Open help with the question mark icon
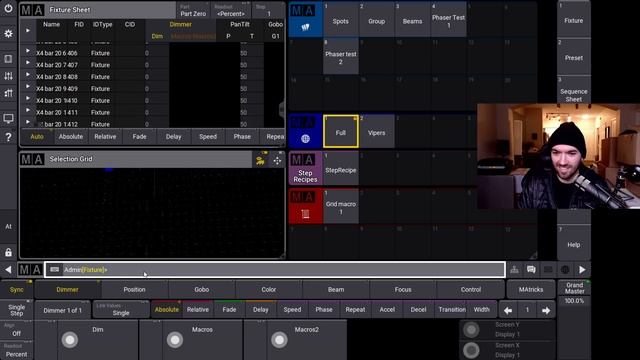Image resolution: width=640 pixels, height=360 pixels. (x=8, y=137)
